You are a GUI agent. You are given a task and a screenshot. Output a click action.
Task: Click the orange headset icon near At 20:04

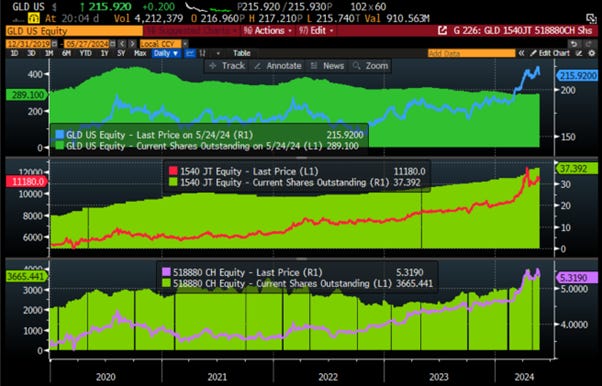click(x=35, y=18)
